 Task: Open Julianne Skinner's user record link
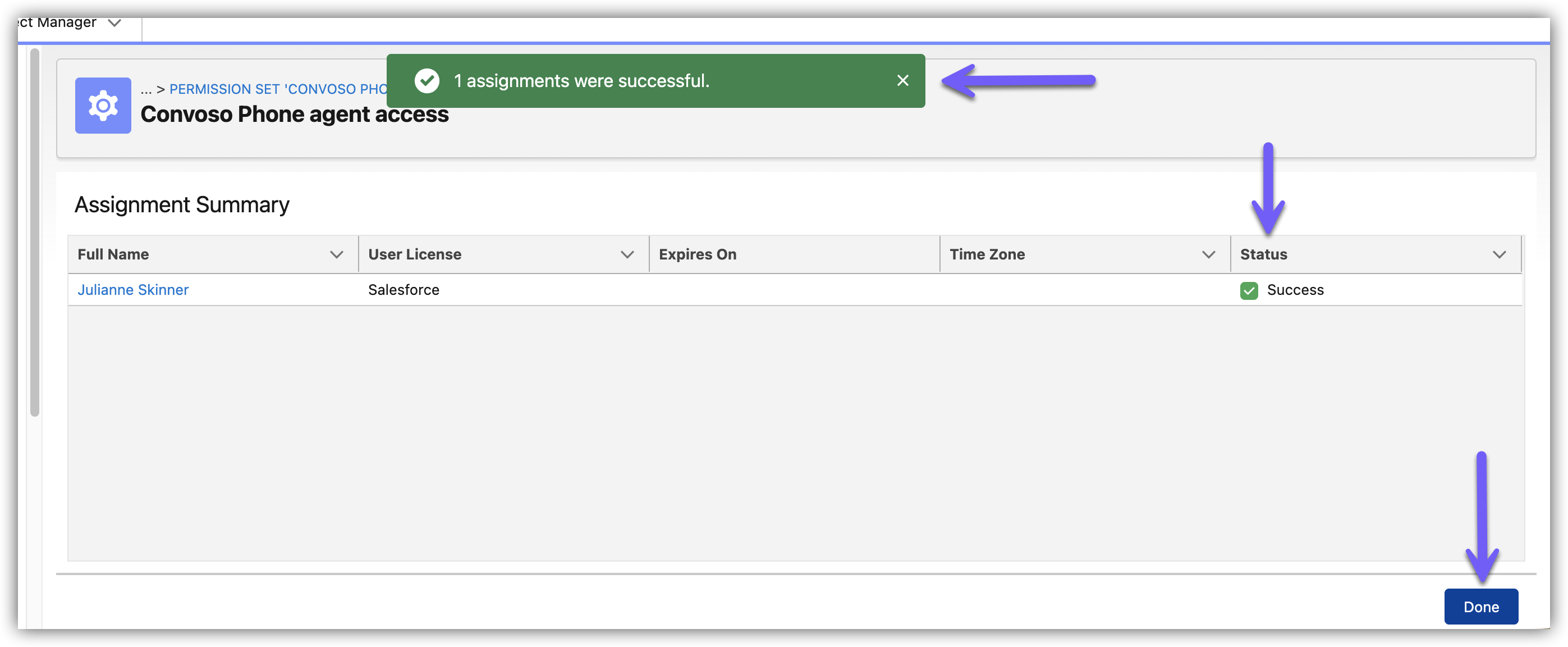[132, 290]
